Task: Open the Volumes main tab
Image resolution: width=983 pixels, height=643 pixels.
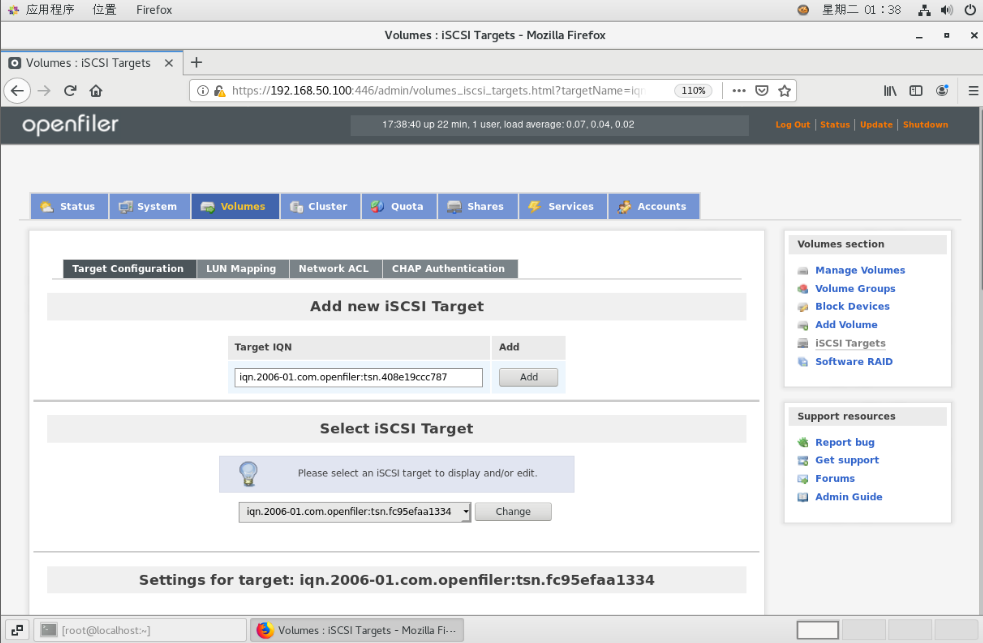Action: pos(235,206)
